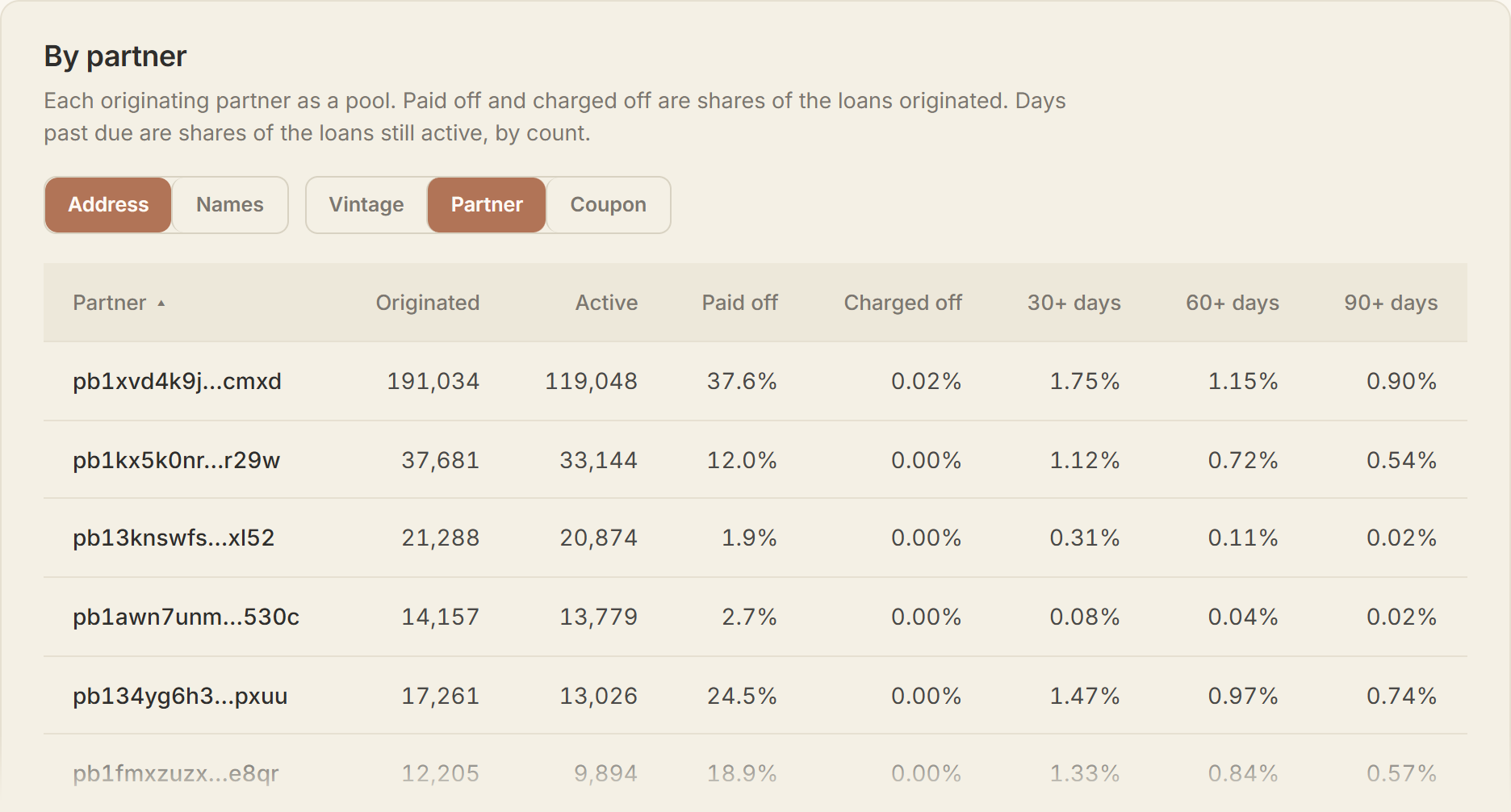The image size is (1511, 812).
Task: Sort table by Paid off column
Action: [739, 303]
